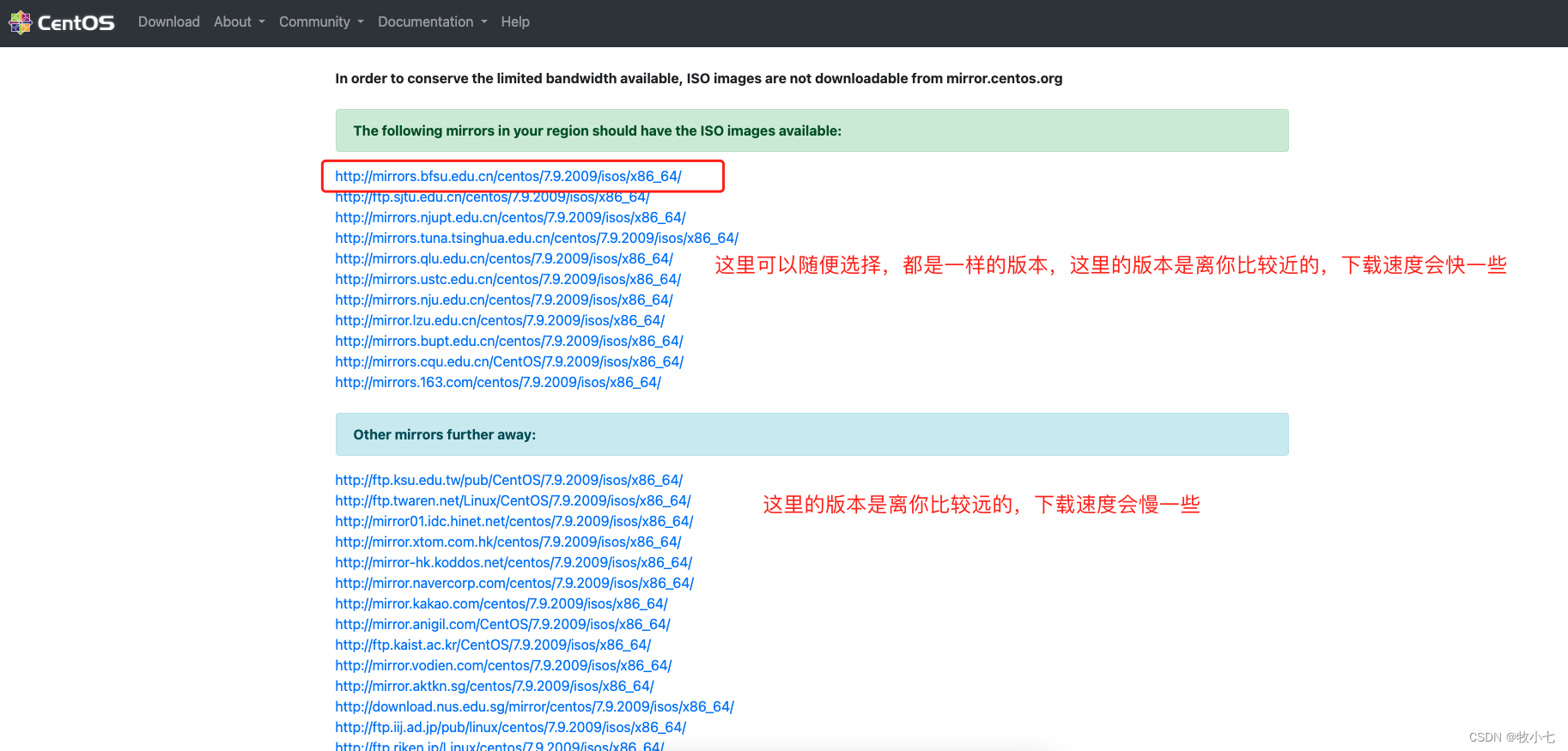Open the Download page in navbar
Viewport: 1568px width, 751px height.
(x=169, y=22)
